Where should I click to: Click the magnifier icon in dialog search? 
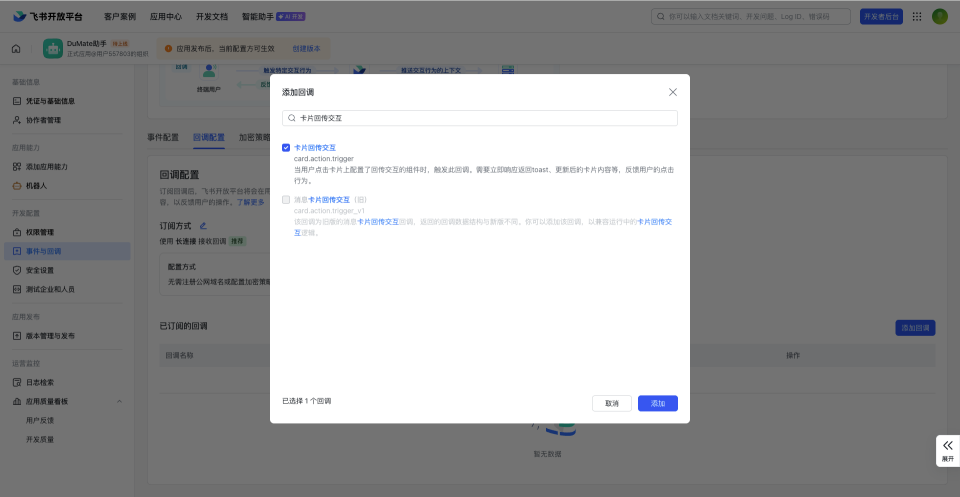(x=292, y=118)
